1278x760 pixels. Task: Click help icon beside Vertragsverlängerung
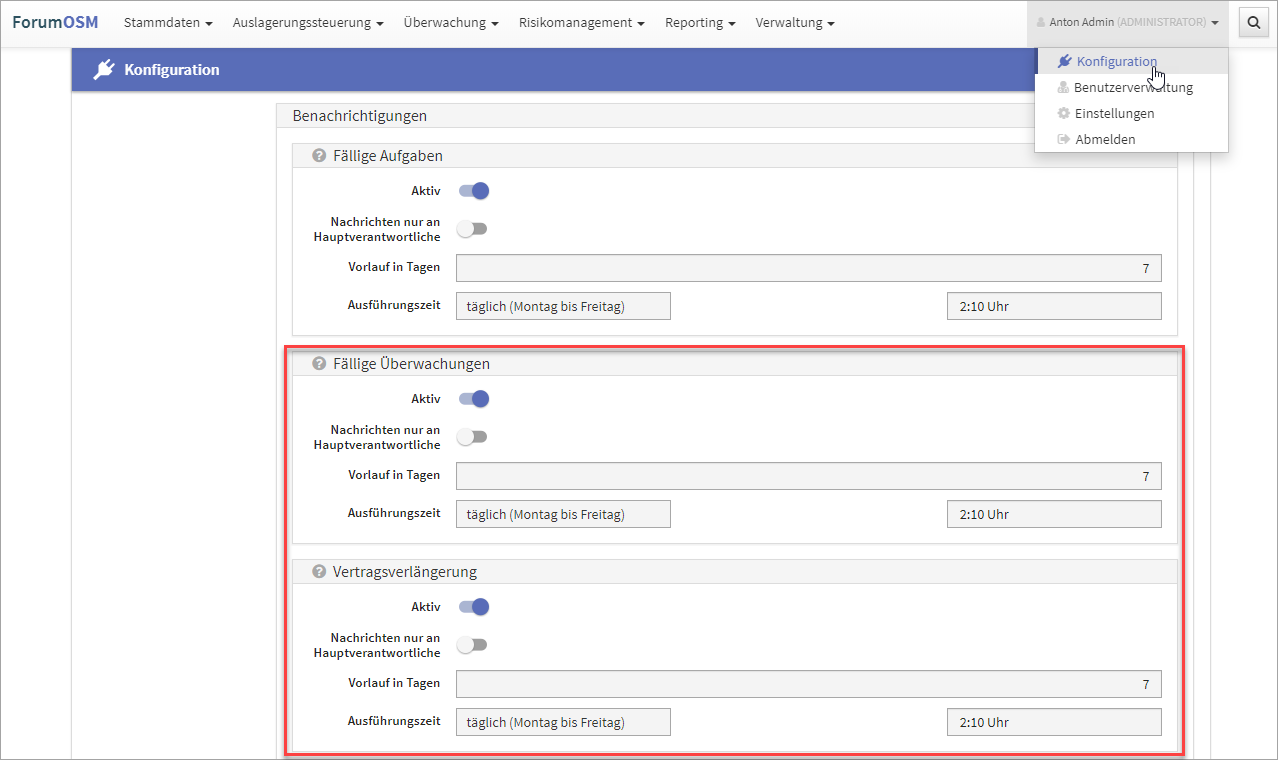[x=320, y=572]
